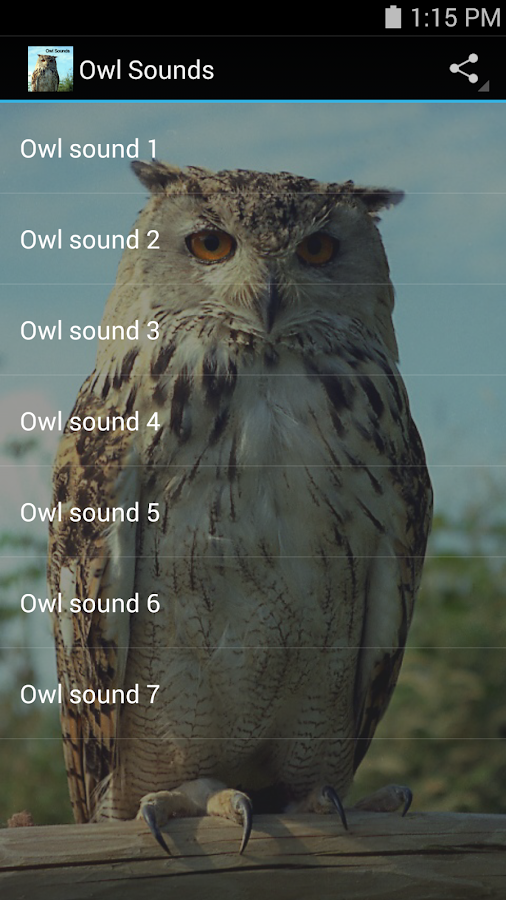Click the wooden perch at the bottom
This screenshot has height=900, width=506.
253,855
